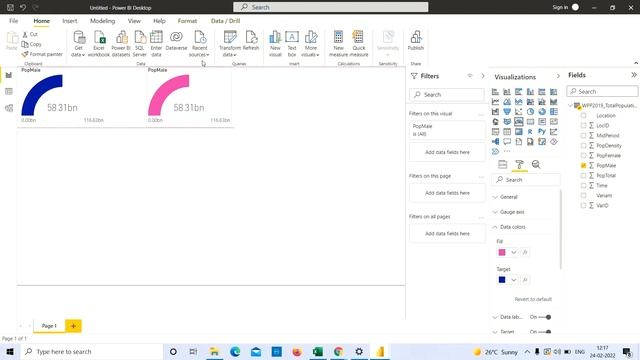Screen dimensions: 640x360
Task: Click the dark blue Target color swatch
Action: [502, 280]
